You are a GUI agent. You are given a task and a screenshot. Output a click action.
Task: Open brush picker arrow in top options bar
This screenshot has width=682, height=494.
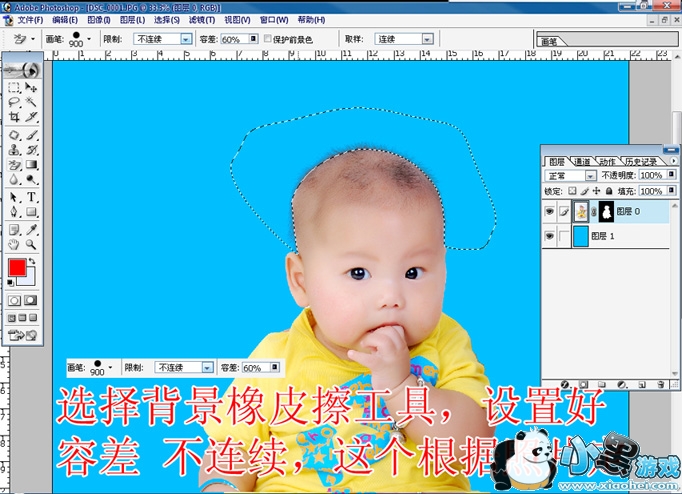[x=89, y=39]
